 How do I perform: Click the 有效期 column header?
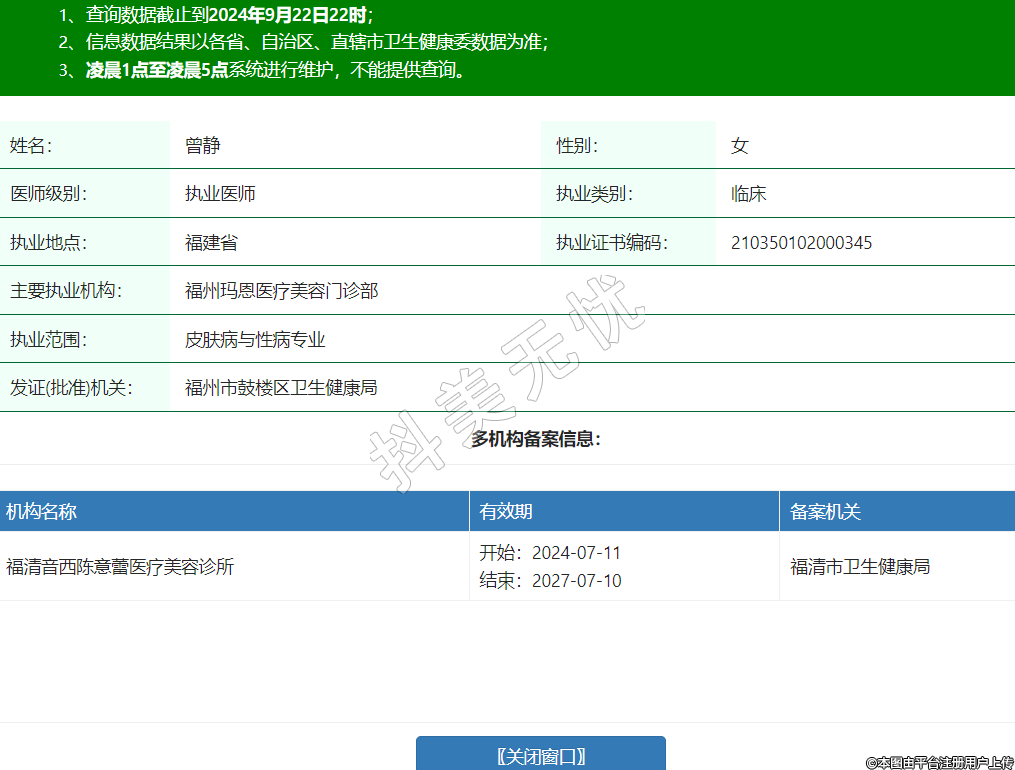tap(506, 512)
